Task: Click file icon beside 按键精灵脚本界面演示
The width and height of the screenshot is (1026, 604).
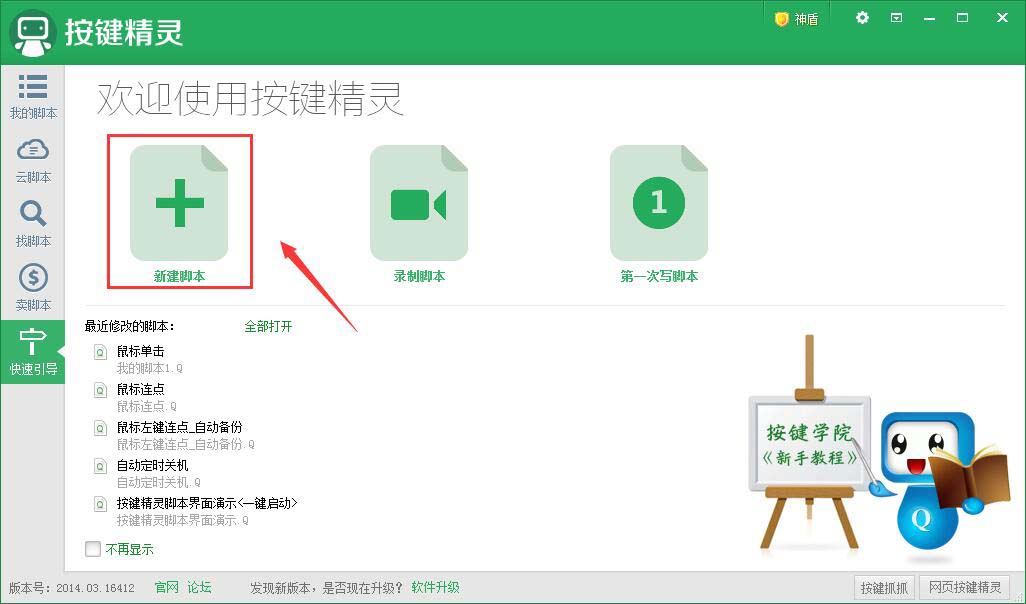Action: pyautogui.click(x=100, y=505)
